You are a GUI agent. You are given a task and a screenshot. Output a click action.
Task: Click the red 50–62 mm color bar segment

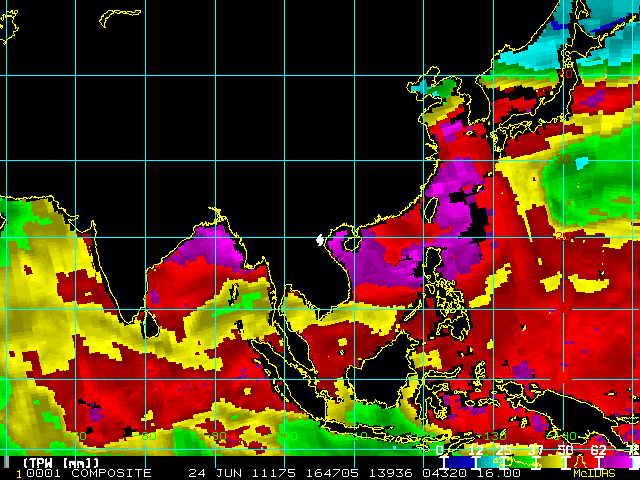[x=582, y=462]
